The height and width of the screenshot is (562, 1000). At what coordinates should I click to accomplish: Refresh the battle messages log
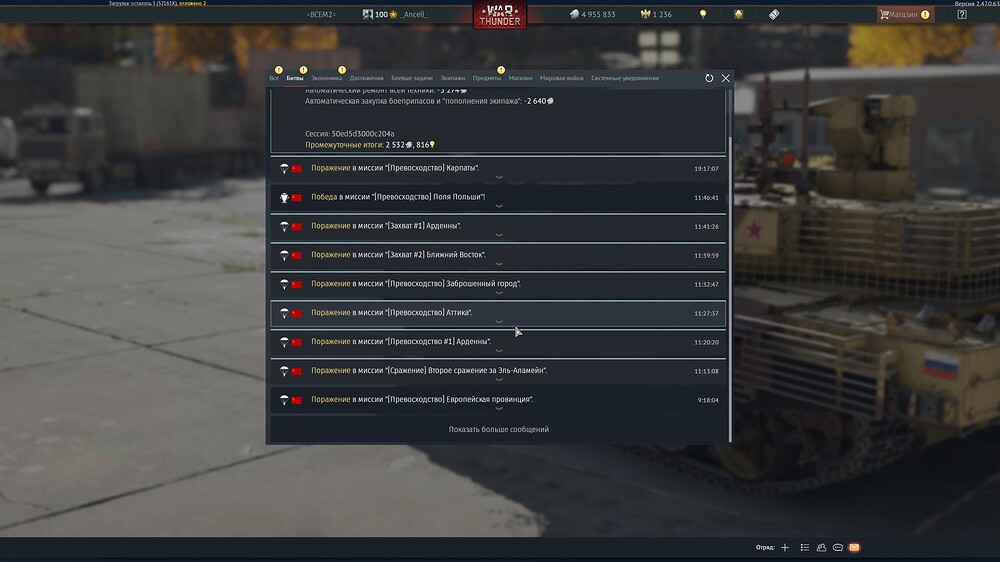point(709,78)
